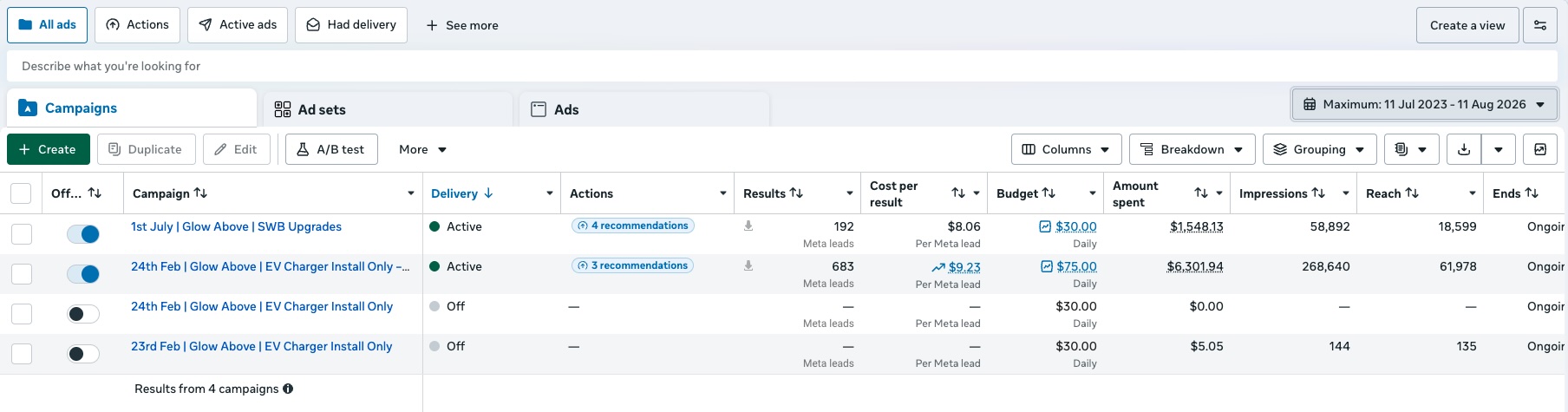Select checkbox for active 24th Feb campaign
Viewport: 1568px width, 412px height.
[22, 274]
